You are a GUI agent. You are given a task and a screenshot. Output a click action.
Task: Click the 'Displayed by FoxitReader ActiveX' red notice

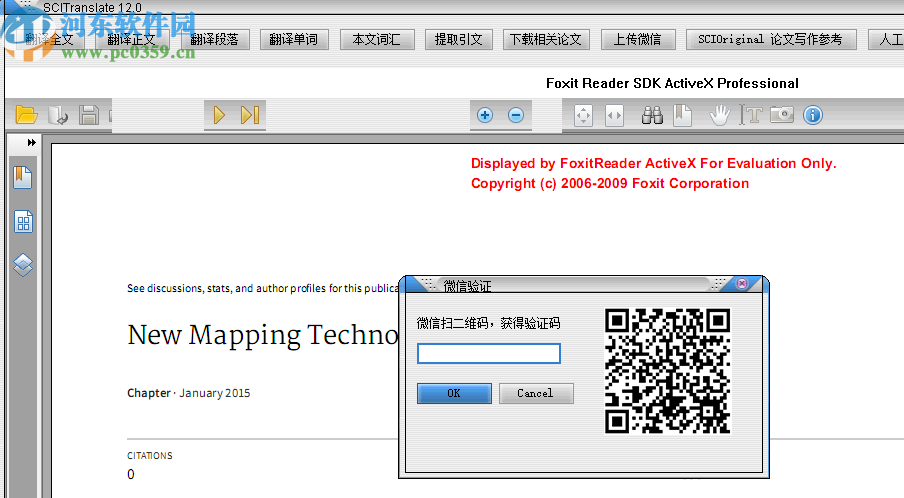653,164
